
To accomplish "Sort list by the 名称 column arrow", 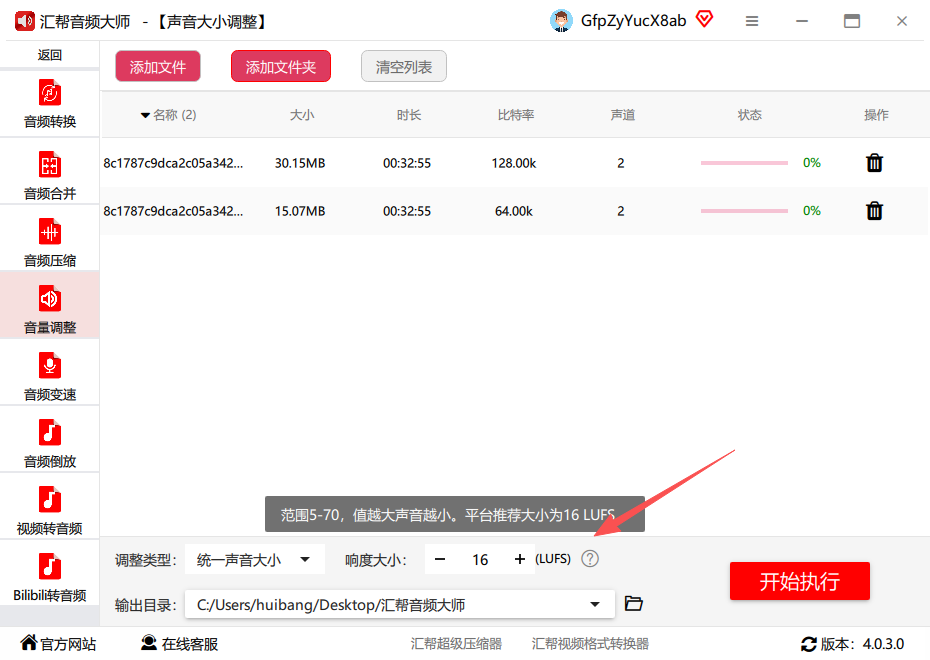I will point(145,115).
